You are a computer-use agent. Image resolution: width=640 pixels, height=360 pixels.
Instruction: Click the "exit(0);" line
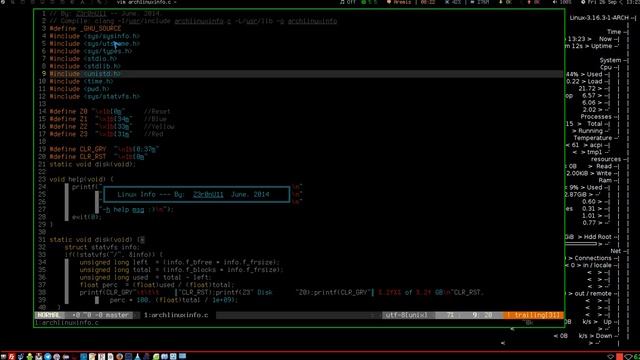point(87,217)
